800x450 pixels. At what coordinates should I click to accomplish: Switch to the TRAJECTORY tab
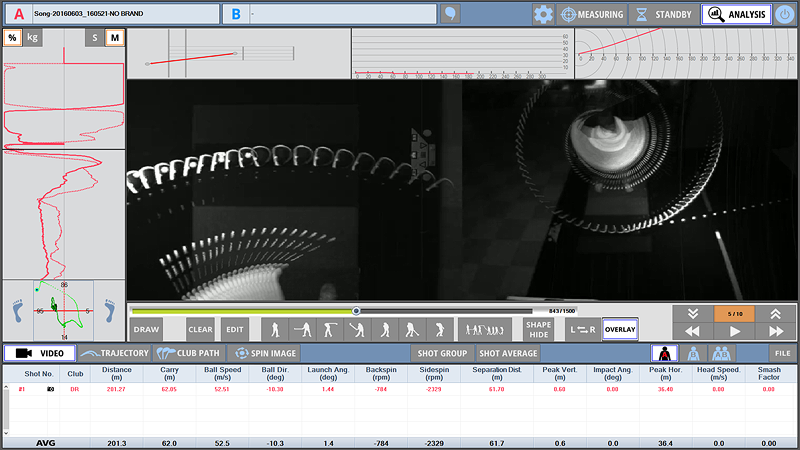tap(115, 353)
